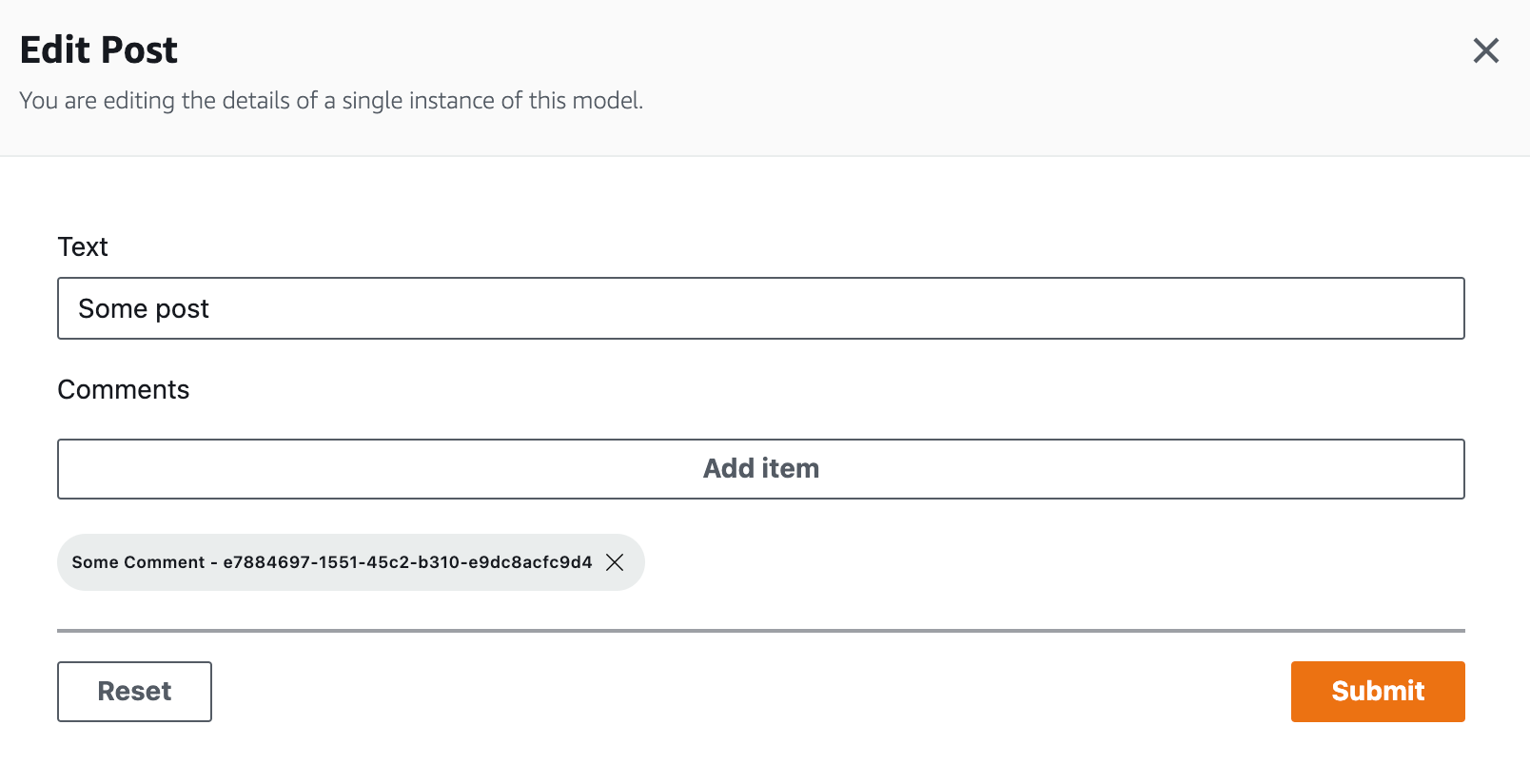Click the word 'Edit' in heading
The width and height of the screenshot is (1530, 784).
click(x=55, y=50)
